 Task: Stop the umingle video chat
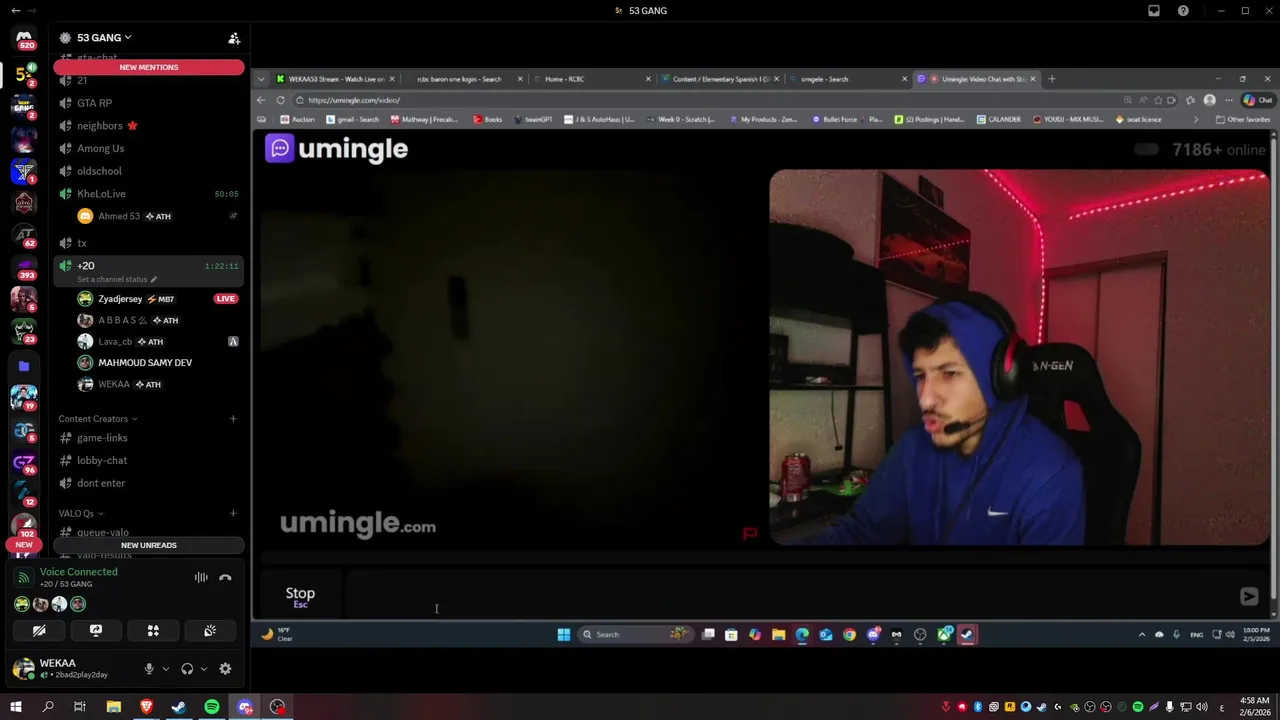(x=300, y=597)
